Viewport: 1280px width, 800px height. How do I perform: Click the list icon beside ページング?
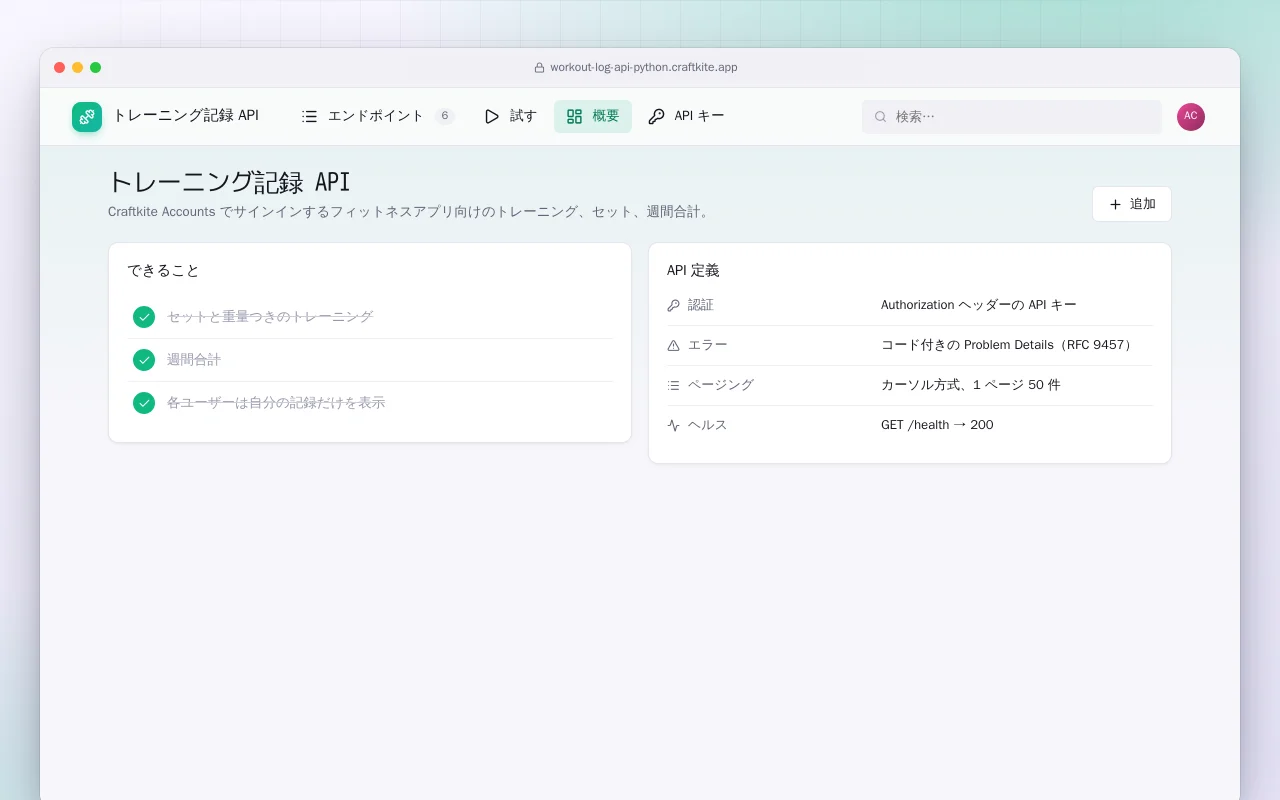tap(673, 385)
